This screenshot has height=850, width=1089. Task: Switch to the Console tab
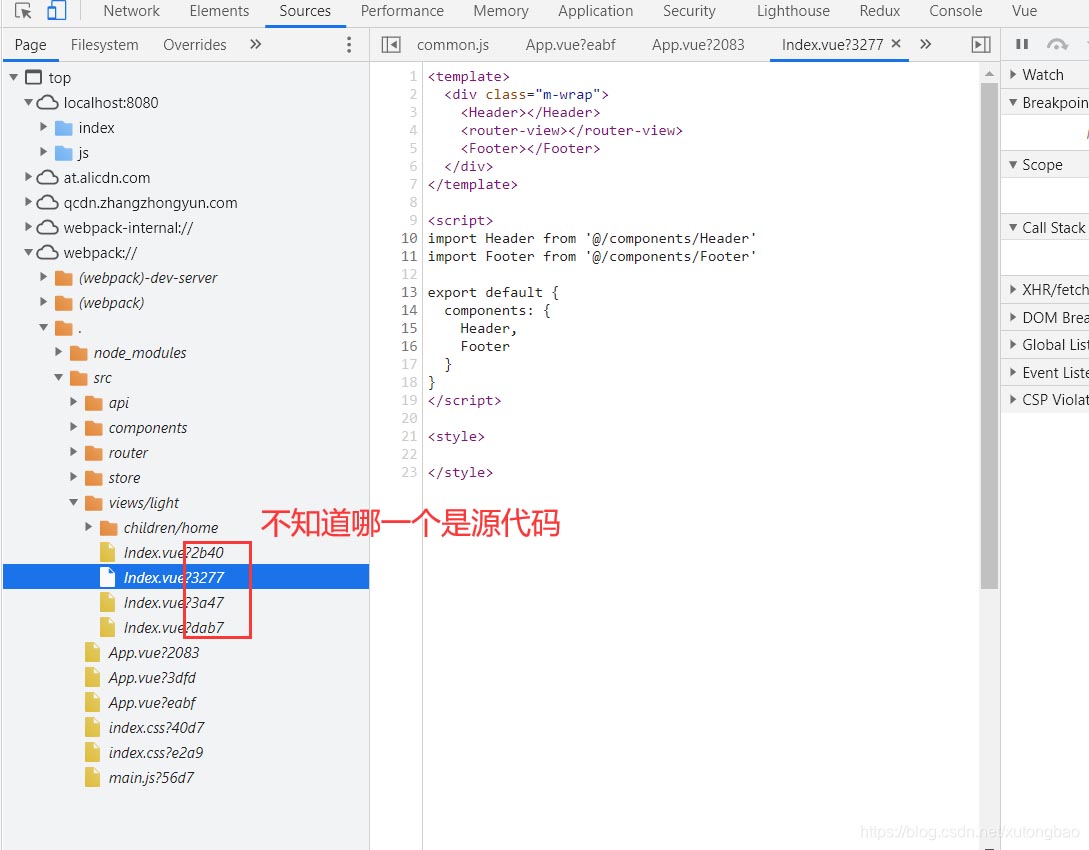[955, 11]
